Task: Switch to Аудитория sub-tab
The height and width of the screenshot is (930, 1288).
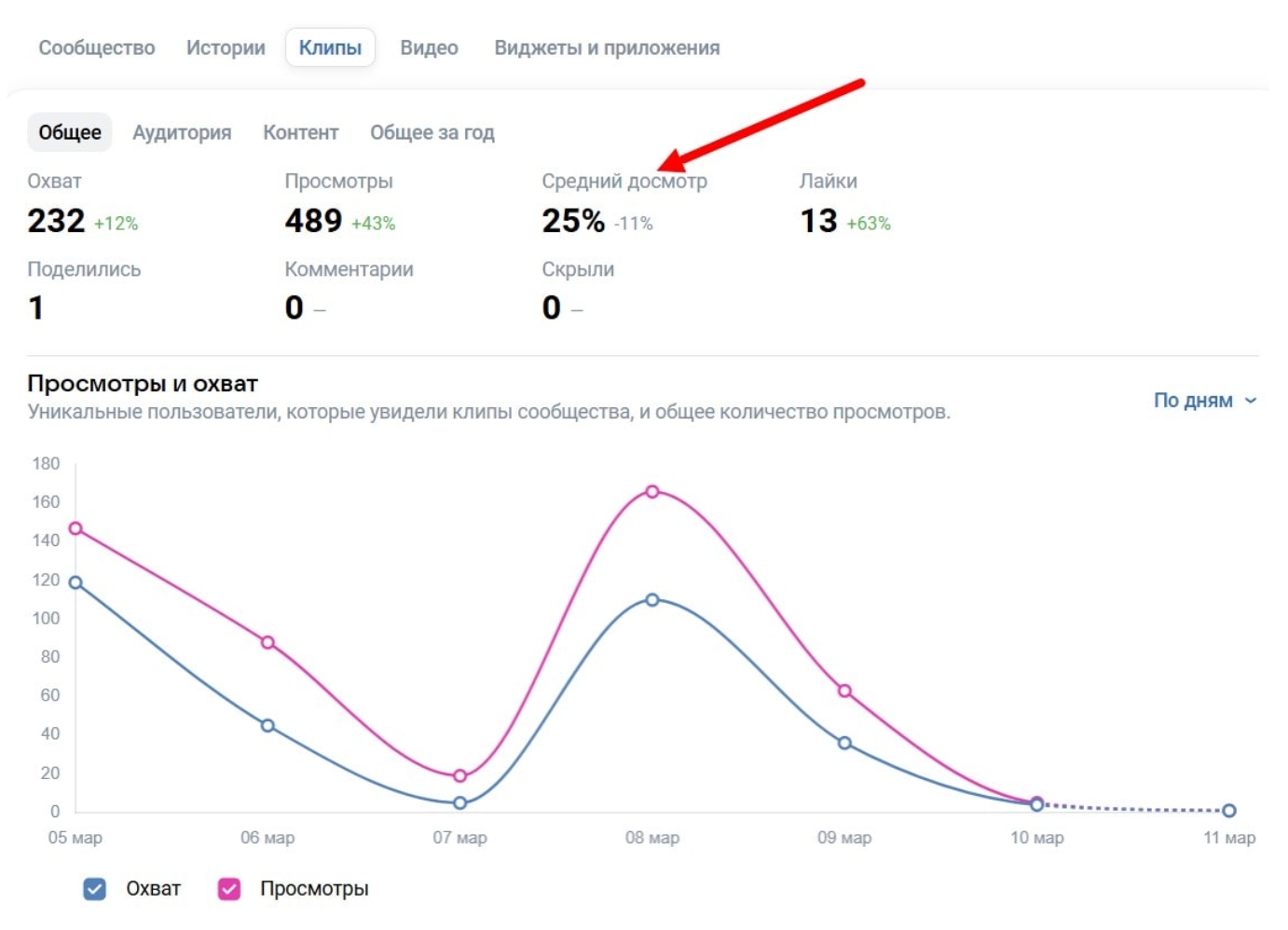Action: 182,132
